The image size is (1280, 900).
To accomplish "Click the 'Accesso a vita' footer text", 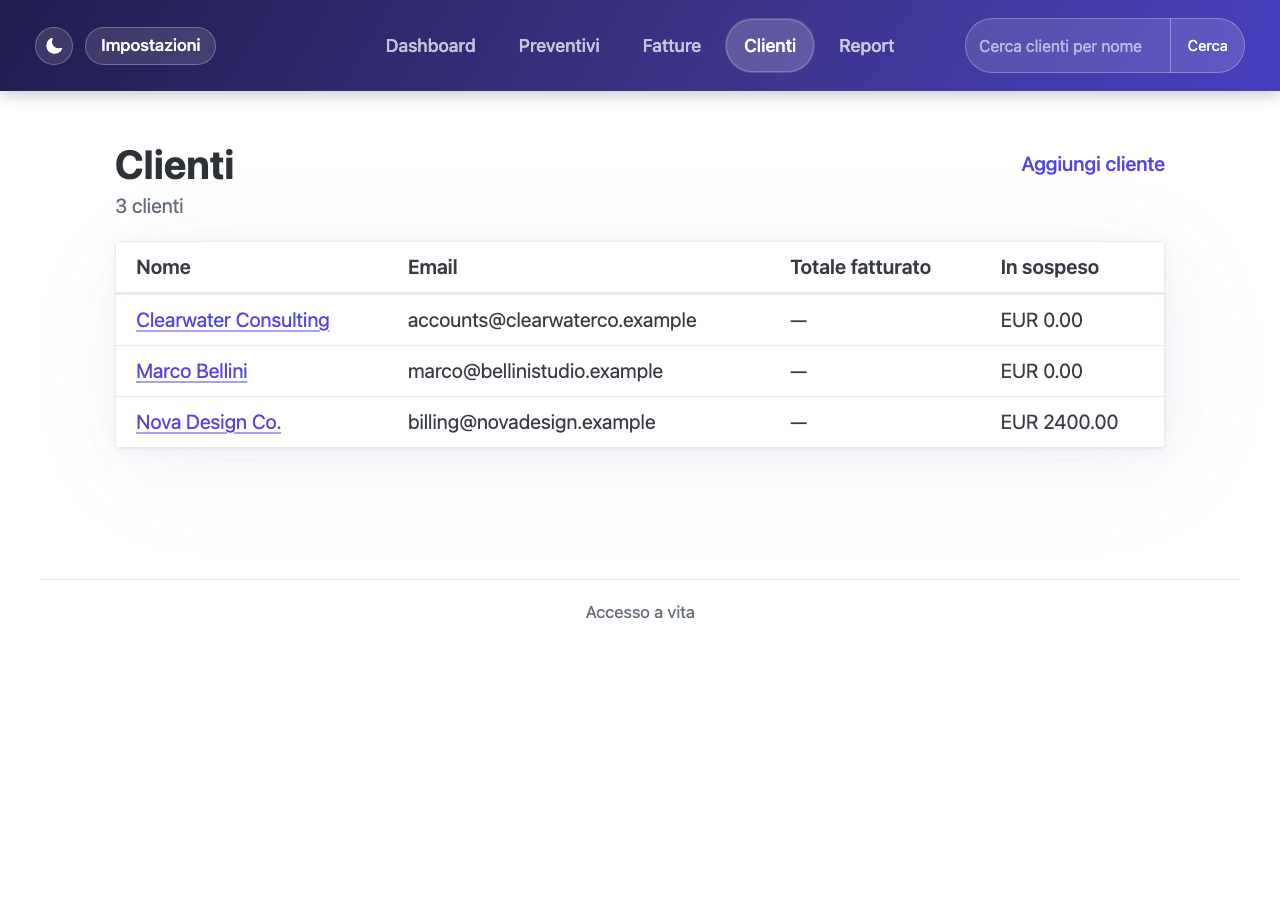I will [x=640, y=612].
